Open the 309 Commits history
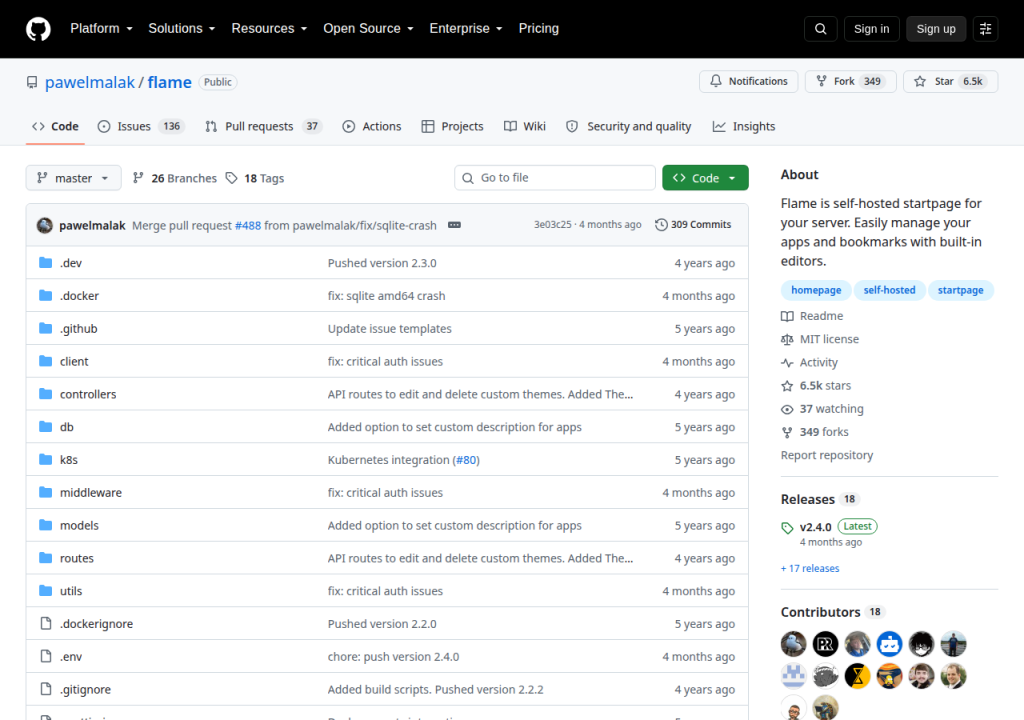 693,225
